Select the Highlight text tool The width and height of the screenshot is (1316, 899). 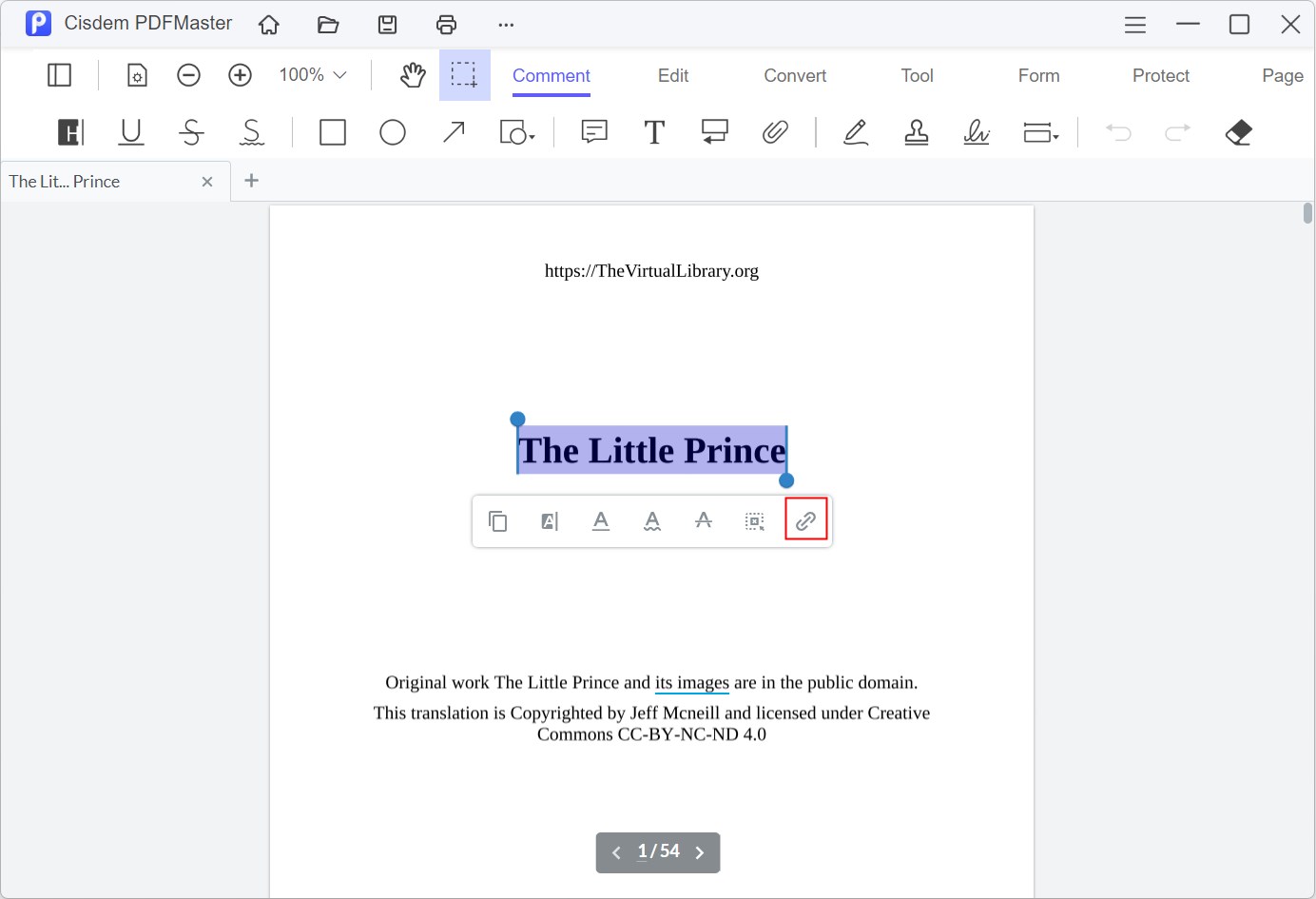[x=69, y=132]
